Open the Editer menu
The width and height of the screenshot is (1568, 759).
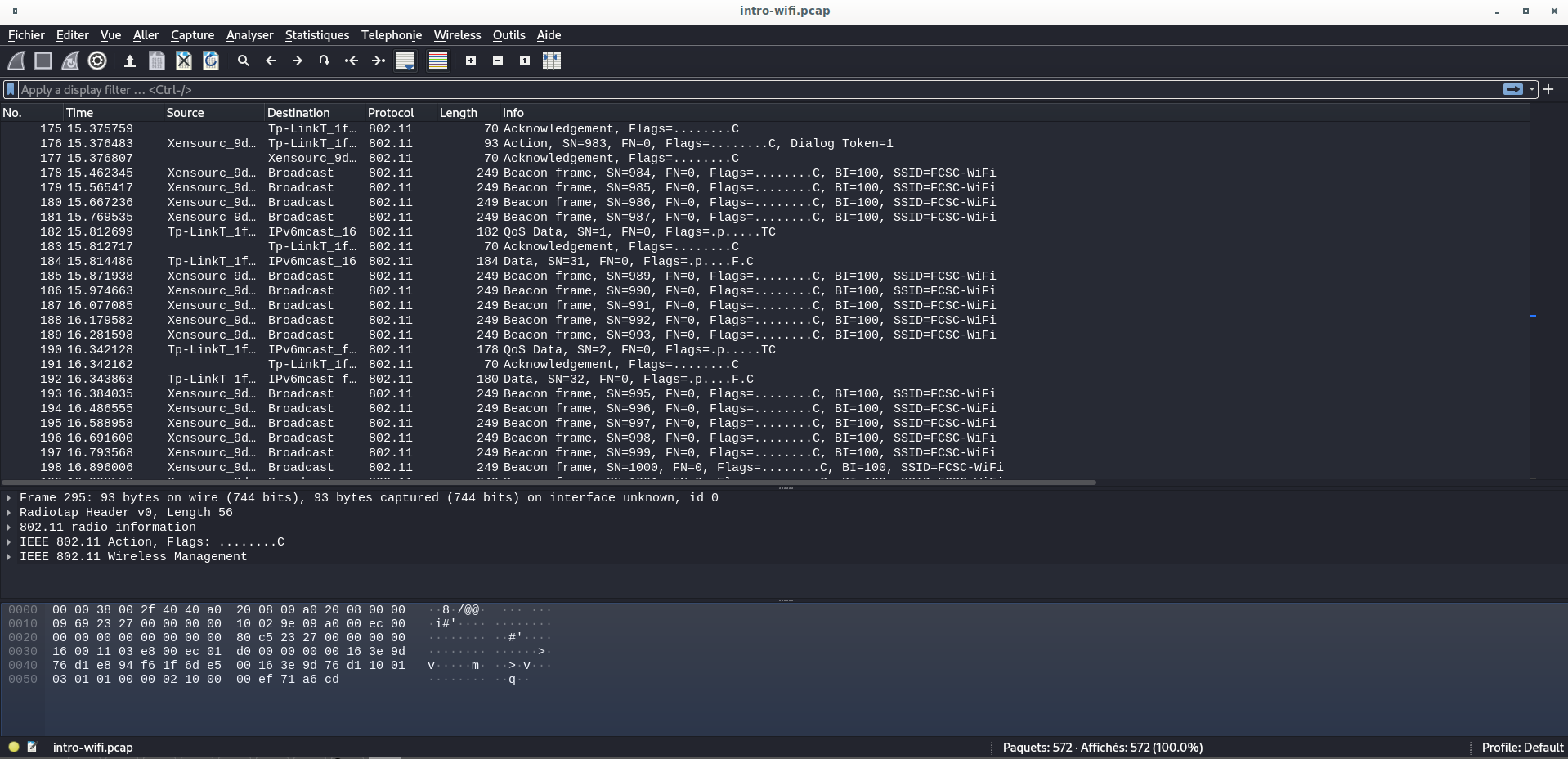coord(72,35)
